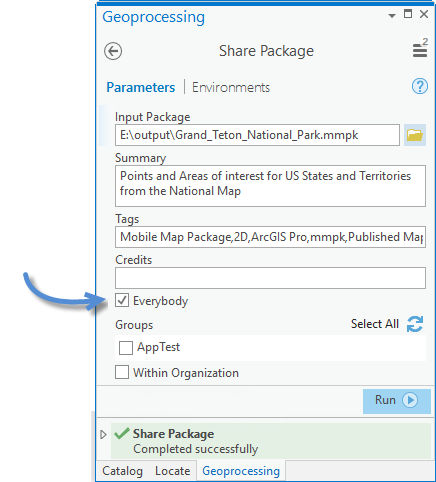Screen dimensions: 436x482
Task: Switch to the Environments tab
Action: click(231, 87)
